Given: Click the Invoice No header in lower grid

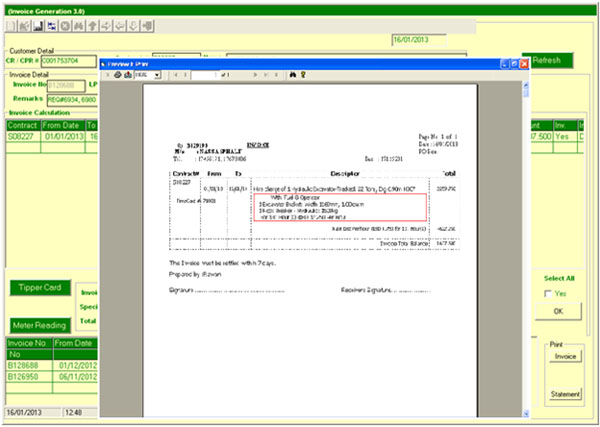Looking at the screenshot, I should [x=29, y=343].
